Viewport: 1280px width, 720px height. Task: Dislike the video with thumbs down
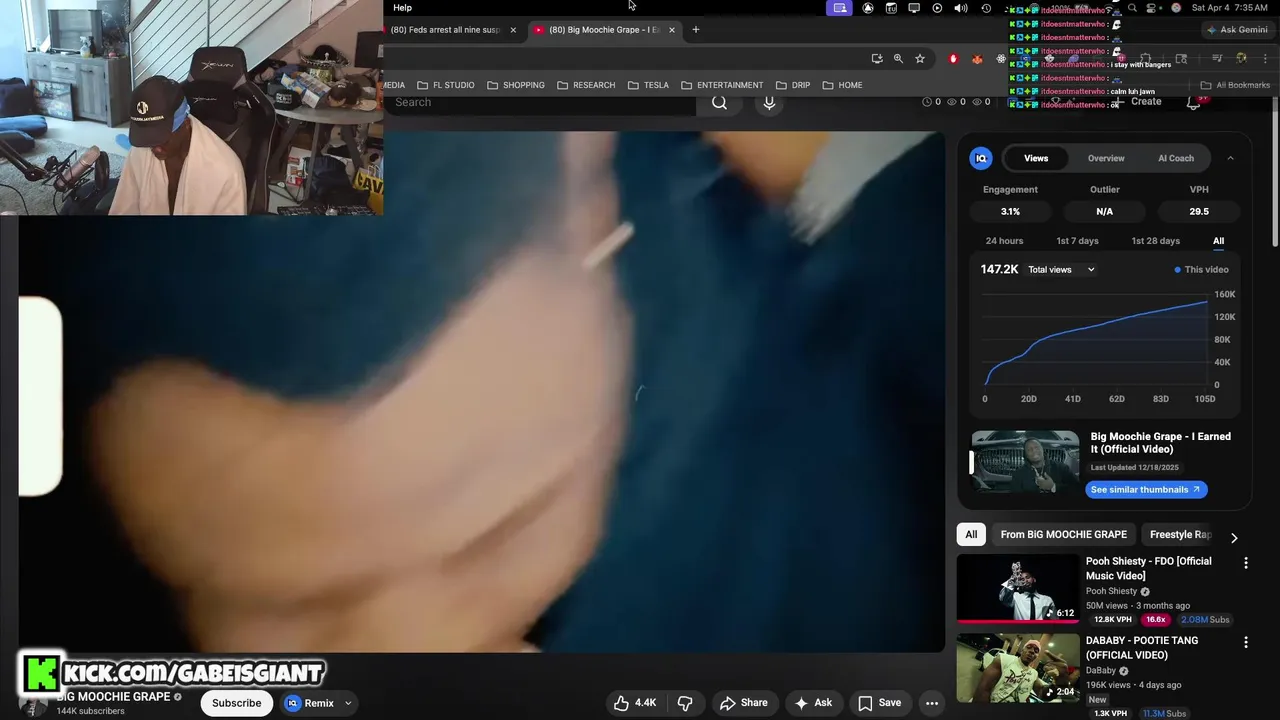point(685,703)
